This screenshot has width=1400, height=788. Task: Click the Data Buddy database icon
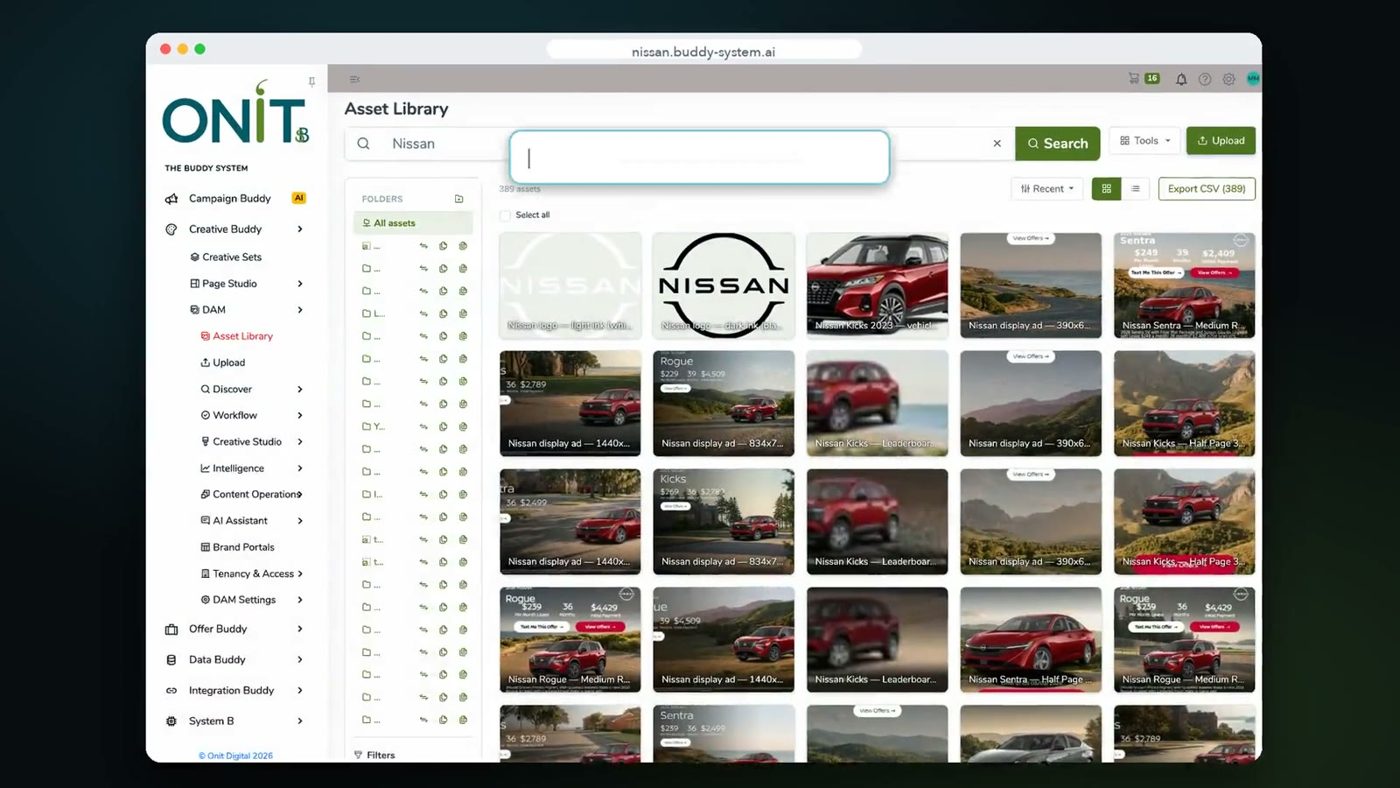pos(171,660)
